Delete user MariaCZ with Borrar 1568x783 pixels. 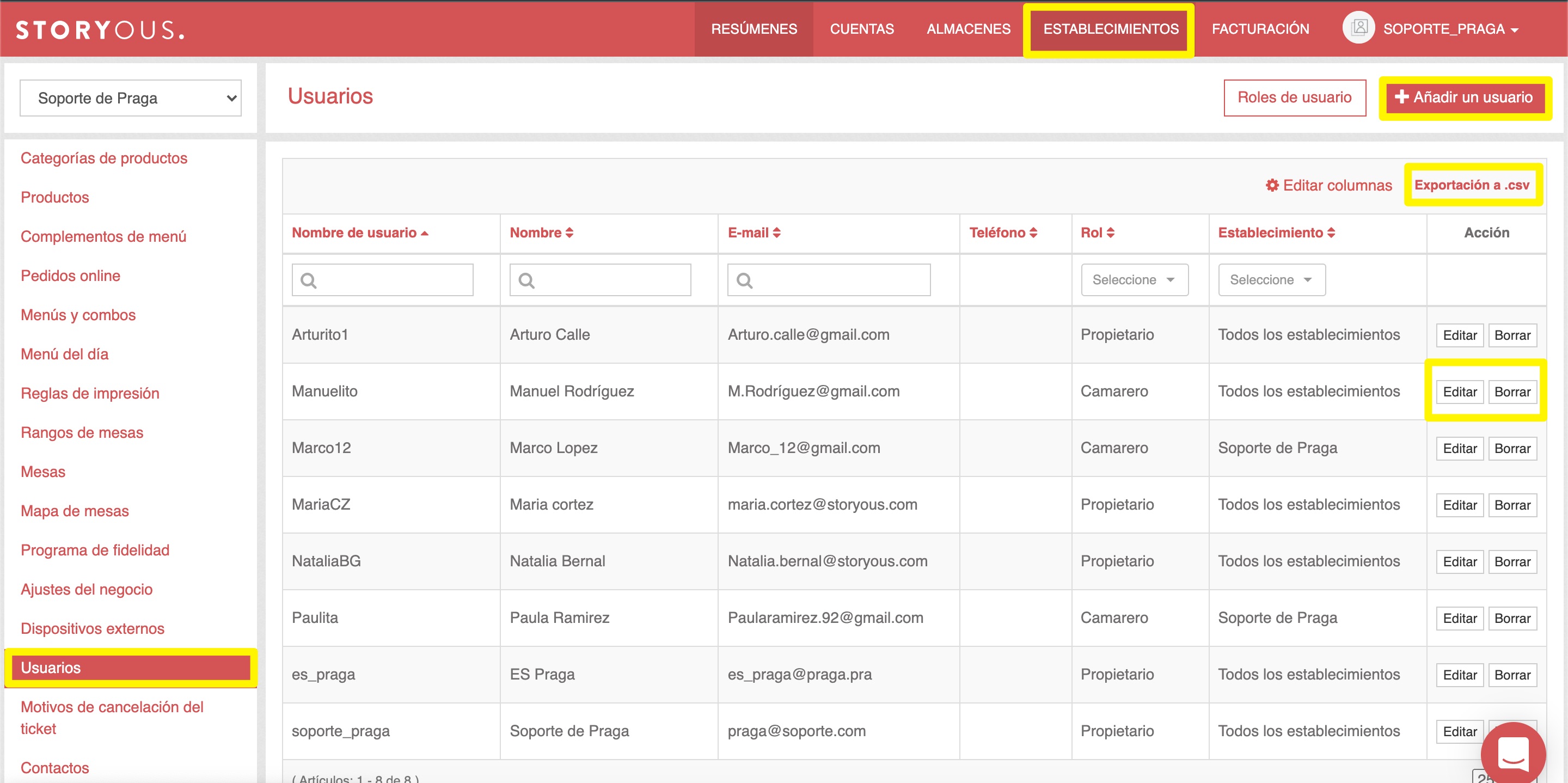(1512, 505)
